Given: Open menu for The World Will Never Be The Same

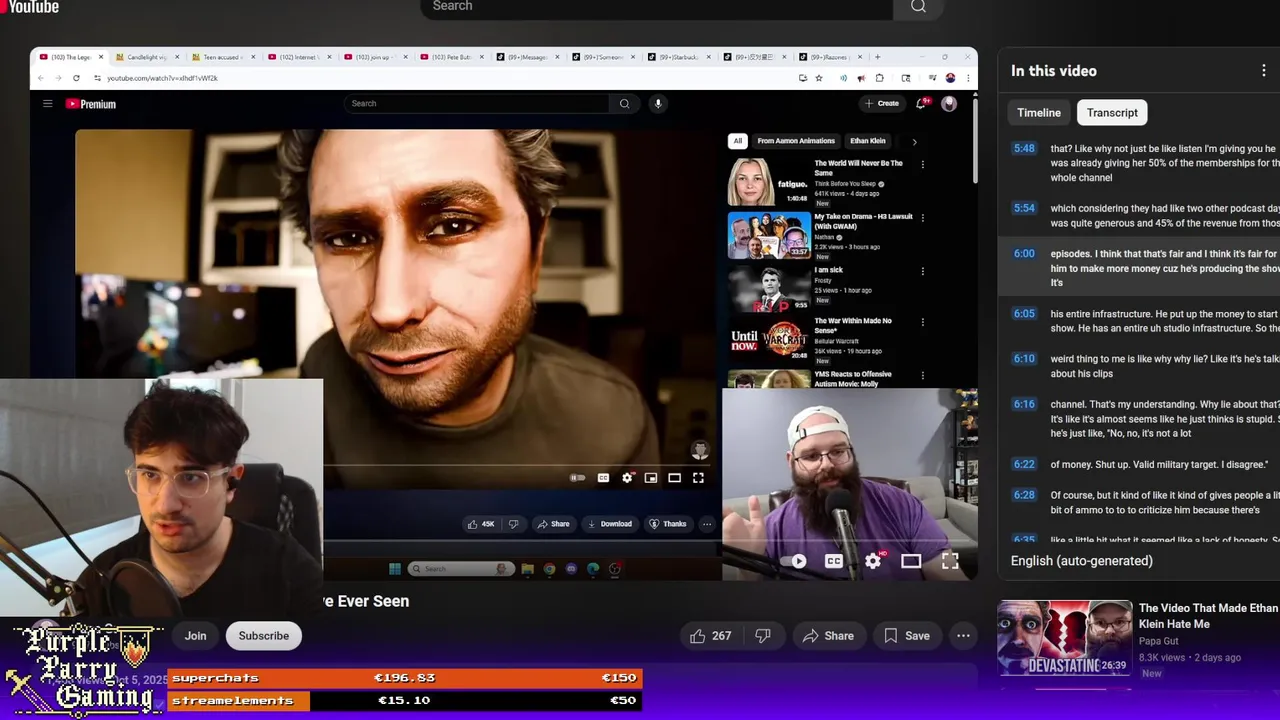Looking at the screenshot, I should [922, 164].
